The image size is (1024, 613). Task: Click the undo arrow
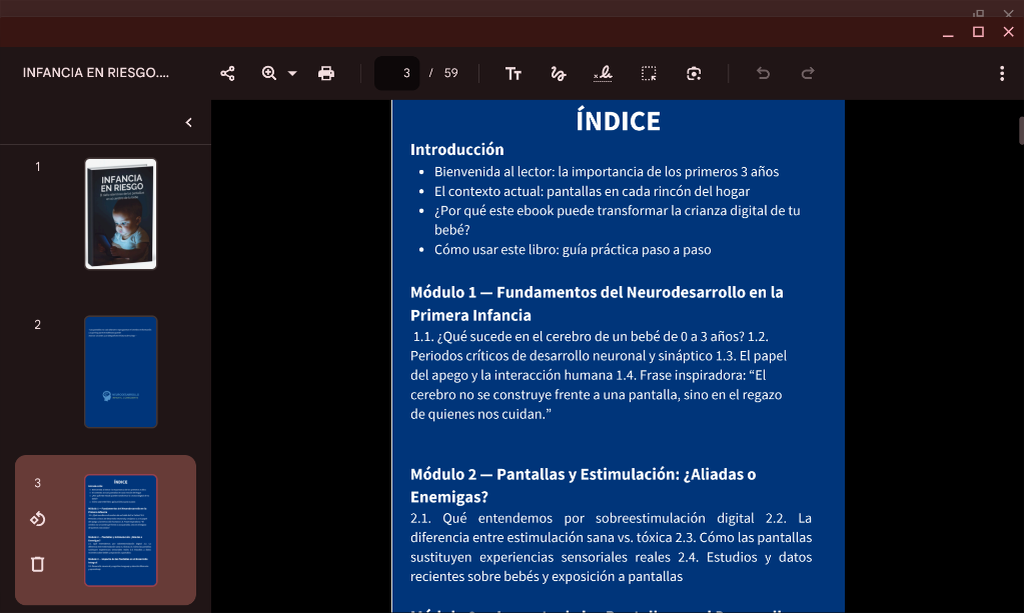[763, 73]
